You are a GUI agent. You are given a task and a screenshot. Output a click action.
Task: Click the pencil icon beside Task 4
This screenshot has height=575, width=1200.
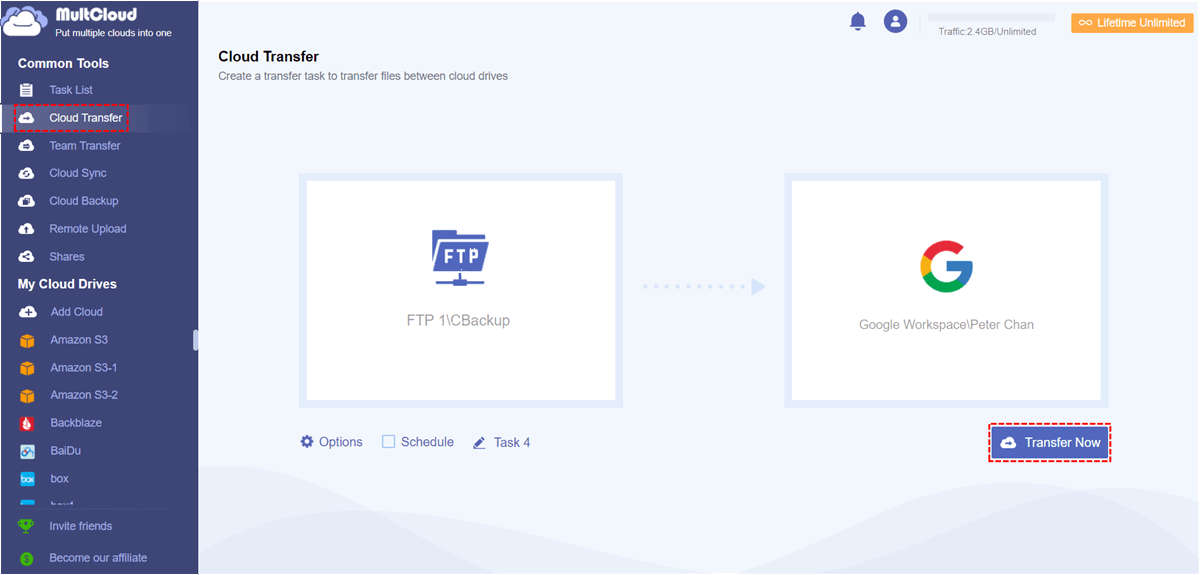coord(479,442)
